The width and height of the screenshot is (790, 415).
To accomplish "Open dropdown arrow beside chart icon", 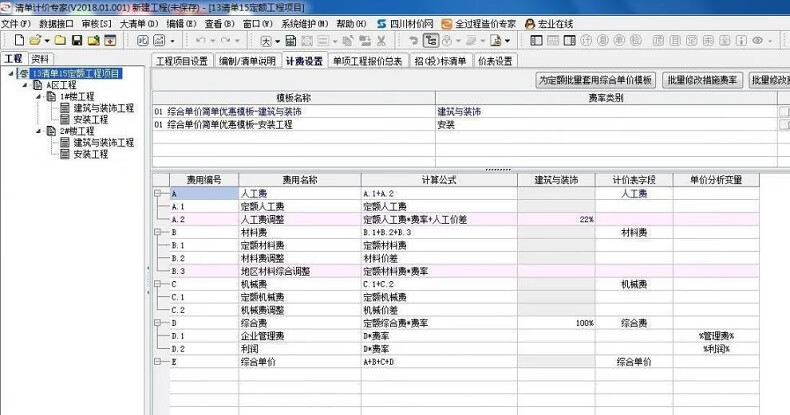I will coord(172,41).
